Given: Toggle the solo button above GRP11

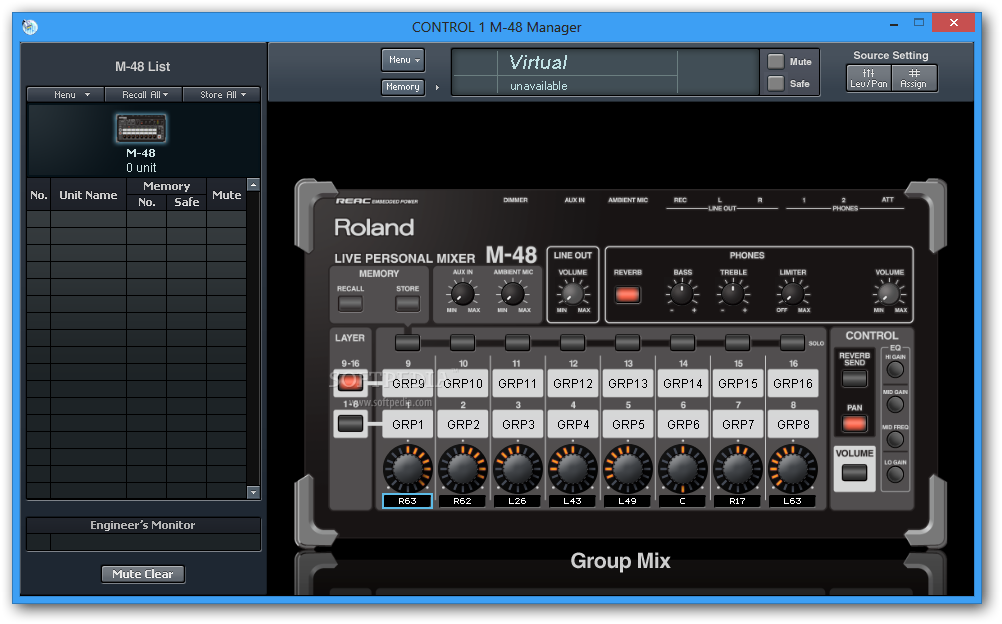Looking at the screenshot, I should 517,343.
